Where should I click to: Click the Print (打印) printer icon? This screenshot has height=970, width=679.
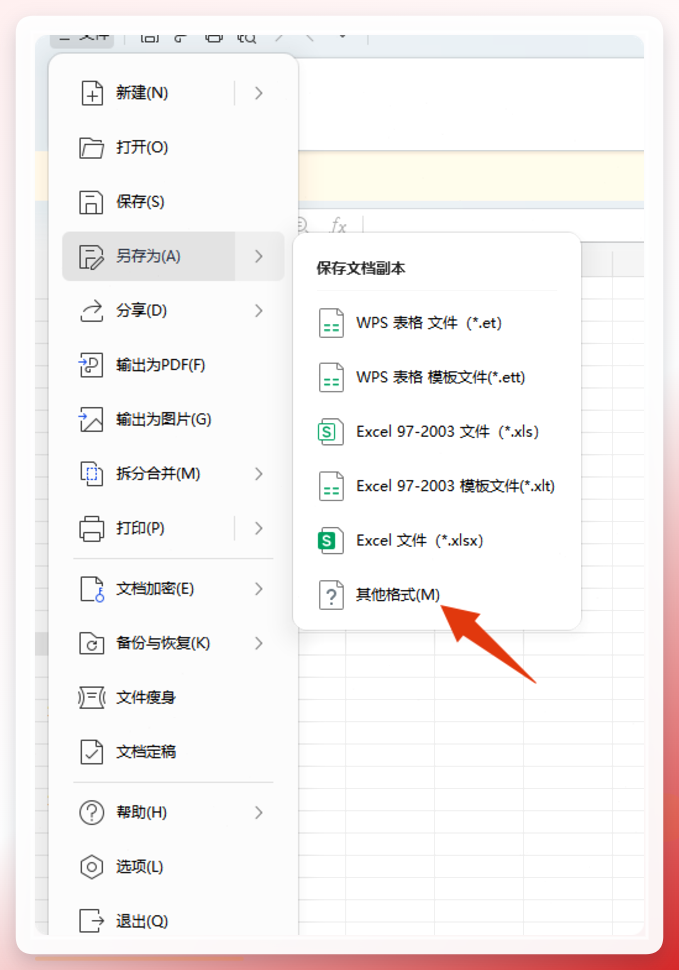[92, 528]
